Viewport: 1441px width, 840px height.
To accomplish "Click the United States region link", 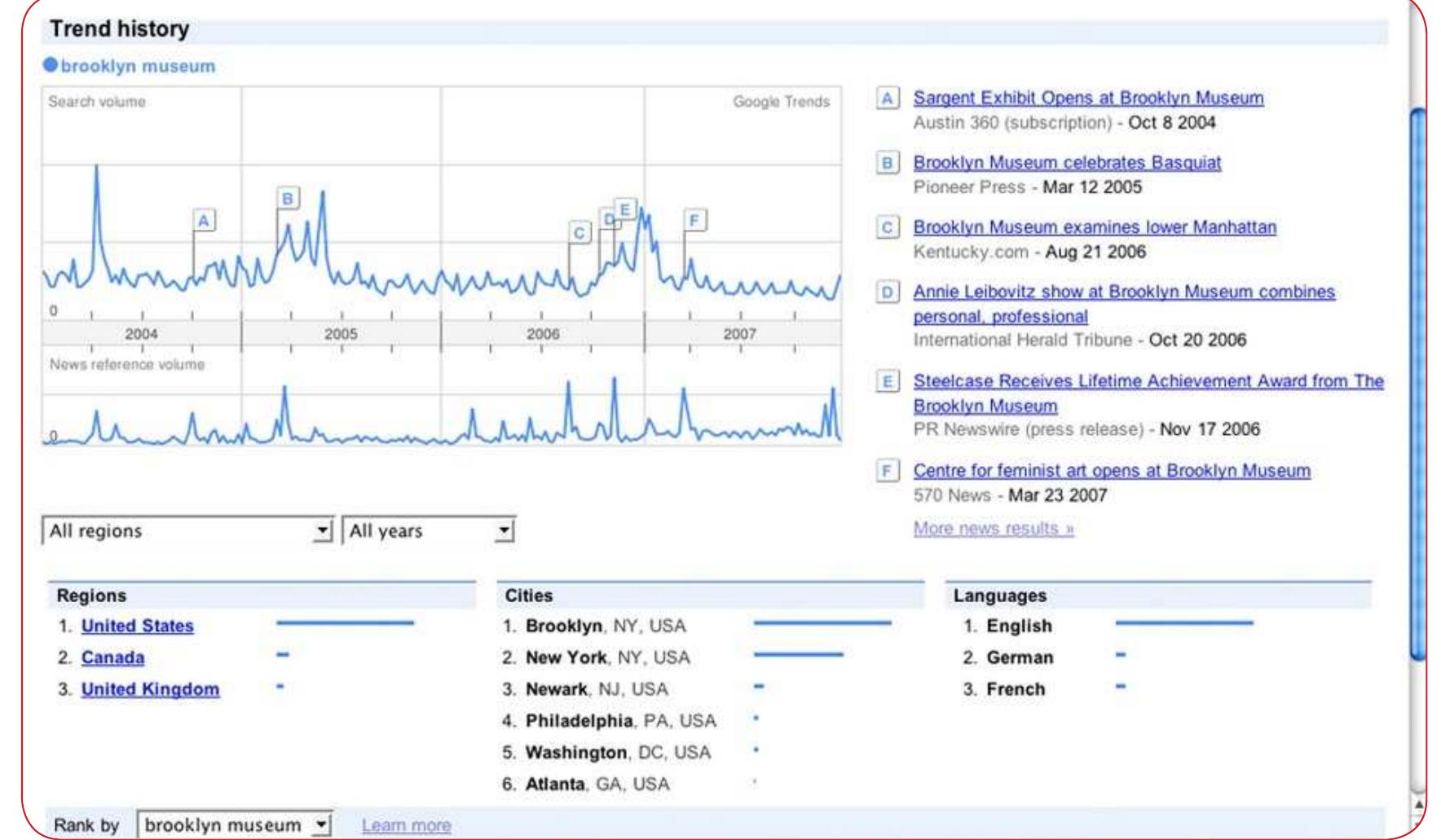I will [x=137, y=627].
